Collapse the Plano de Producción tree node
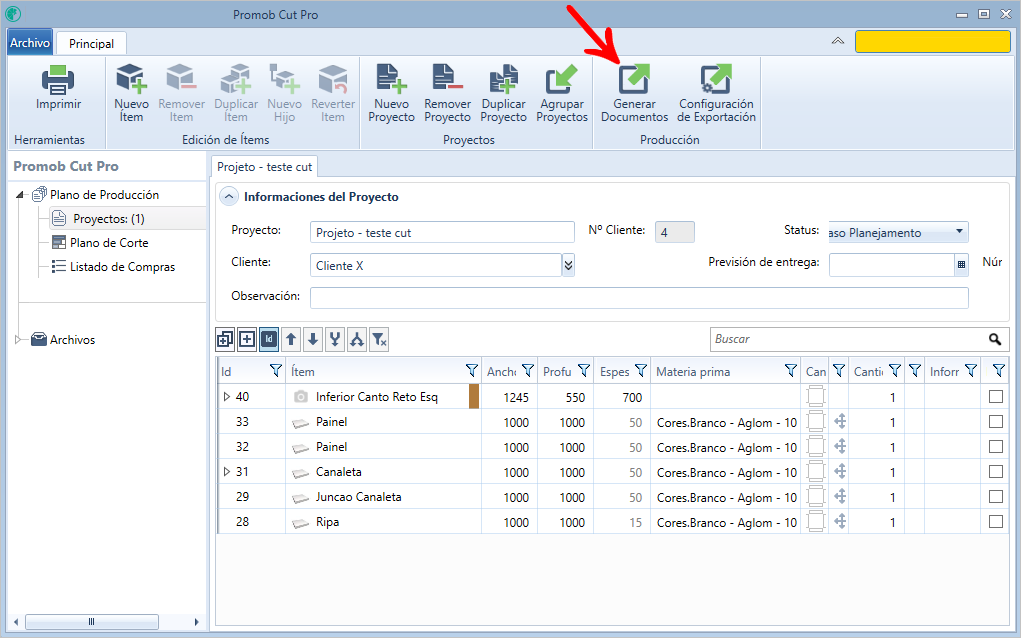Viewport: 1021px width, 638px height. (x=20, y=195)
